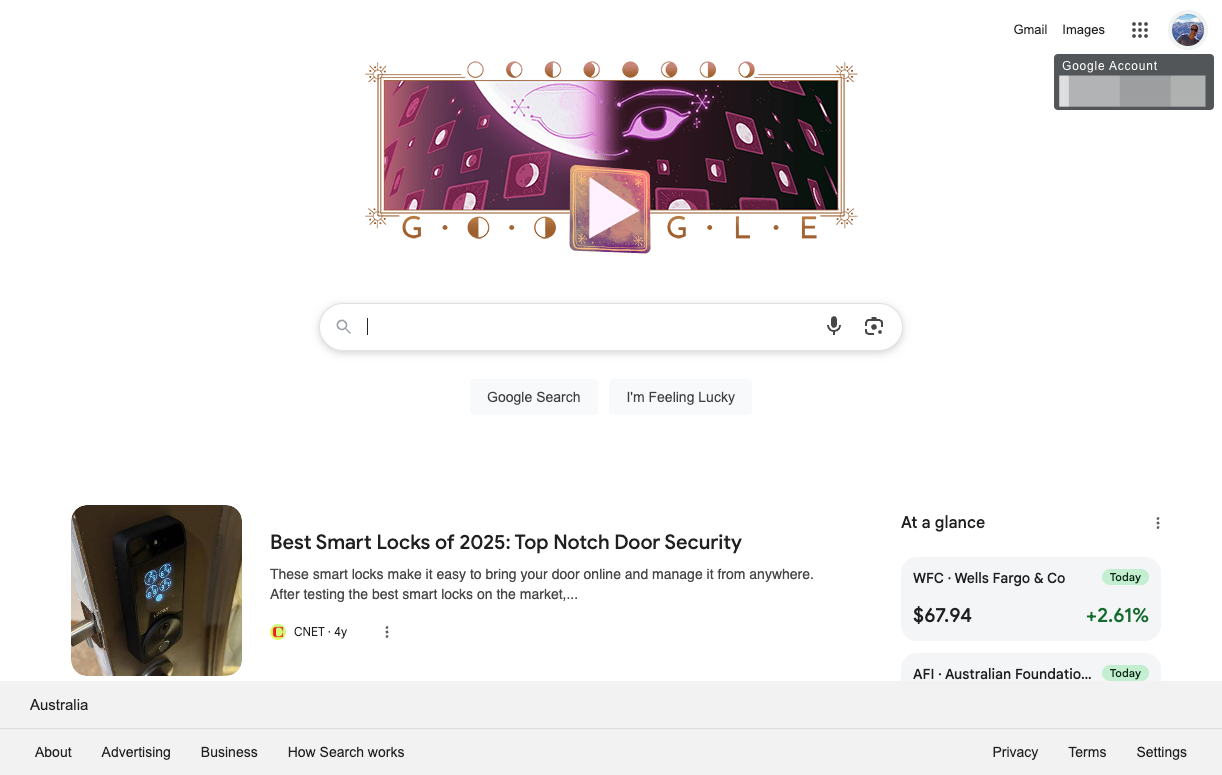Click the Google Account profile avatar
The image size is (1222, 775).
pyautogui.click(x=1188, y=30)
